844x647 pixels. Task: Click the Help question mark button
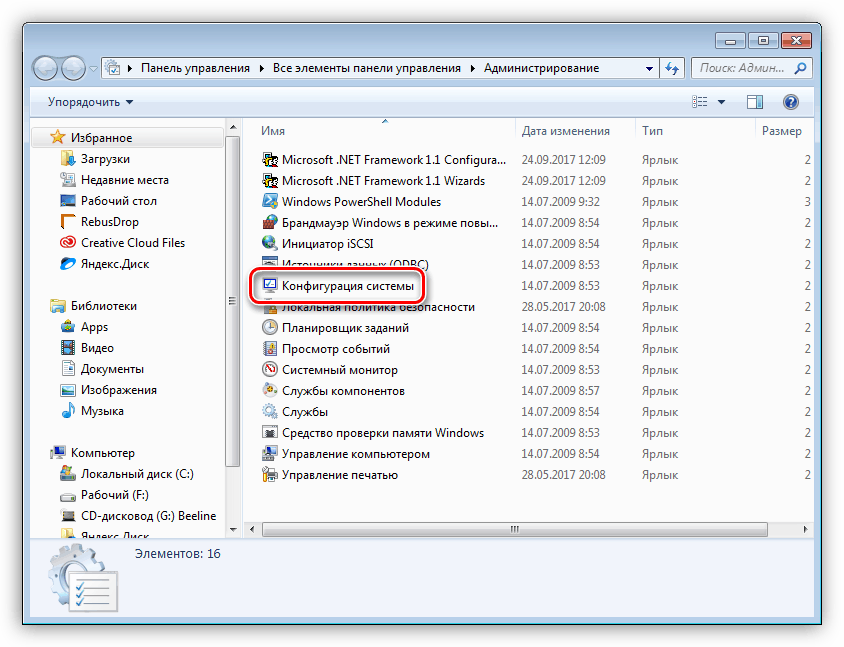pos(790,101)
